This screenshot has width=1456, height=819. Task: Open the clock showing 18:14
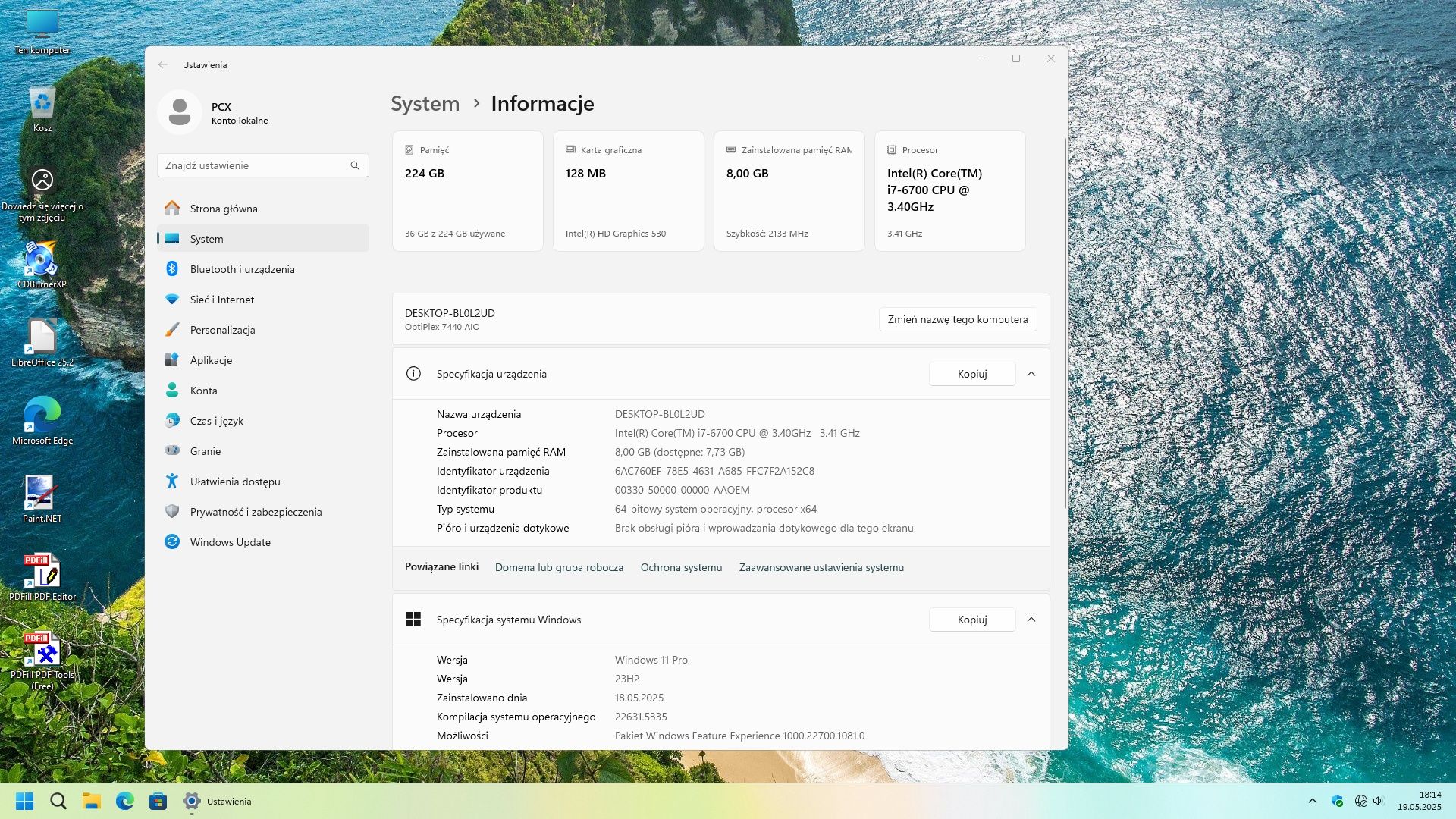(1420, 801)
